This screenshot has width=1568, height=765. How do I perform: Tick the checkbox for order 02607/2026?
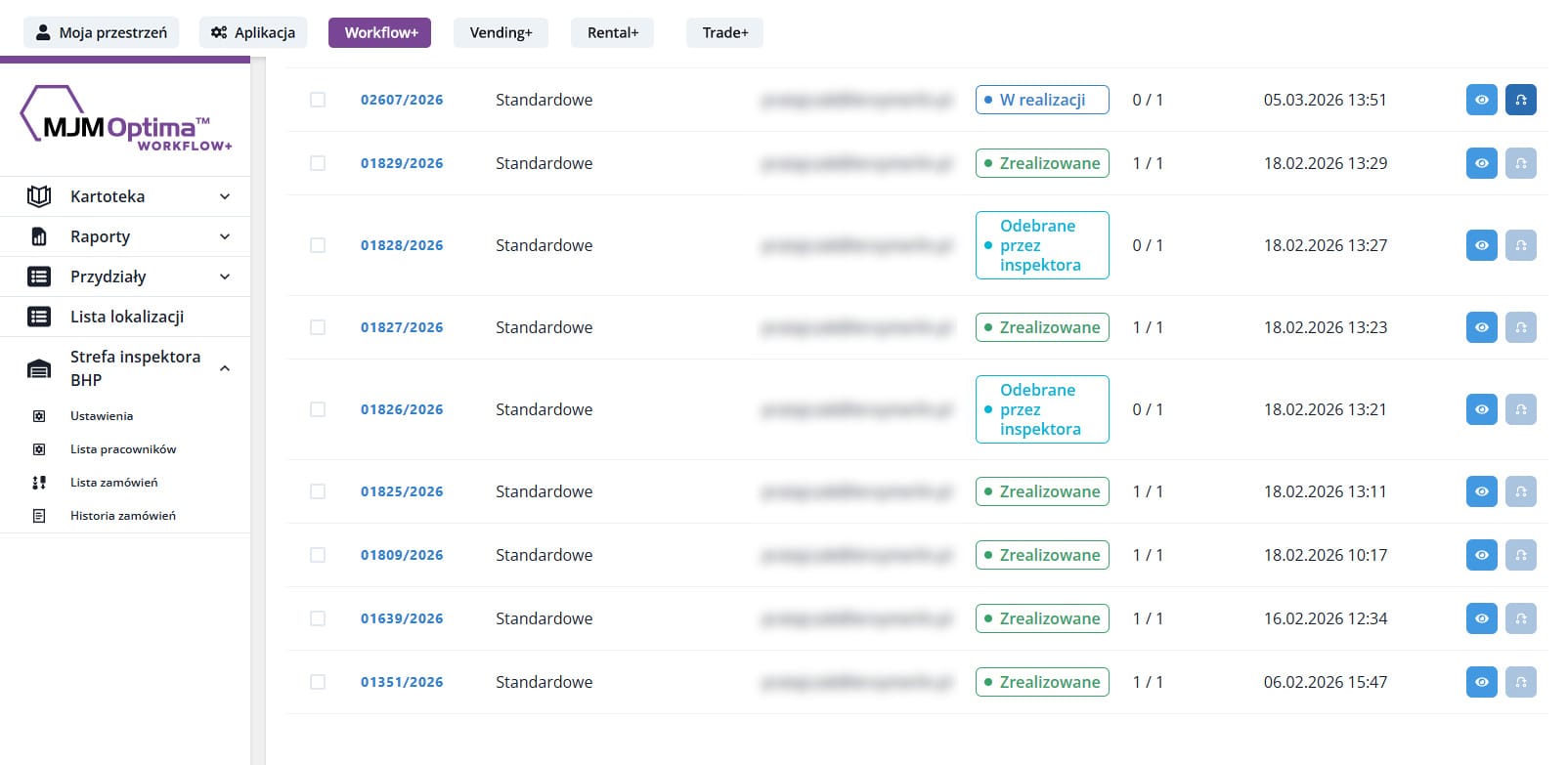click(x=318, y=100)
